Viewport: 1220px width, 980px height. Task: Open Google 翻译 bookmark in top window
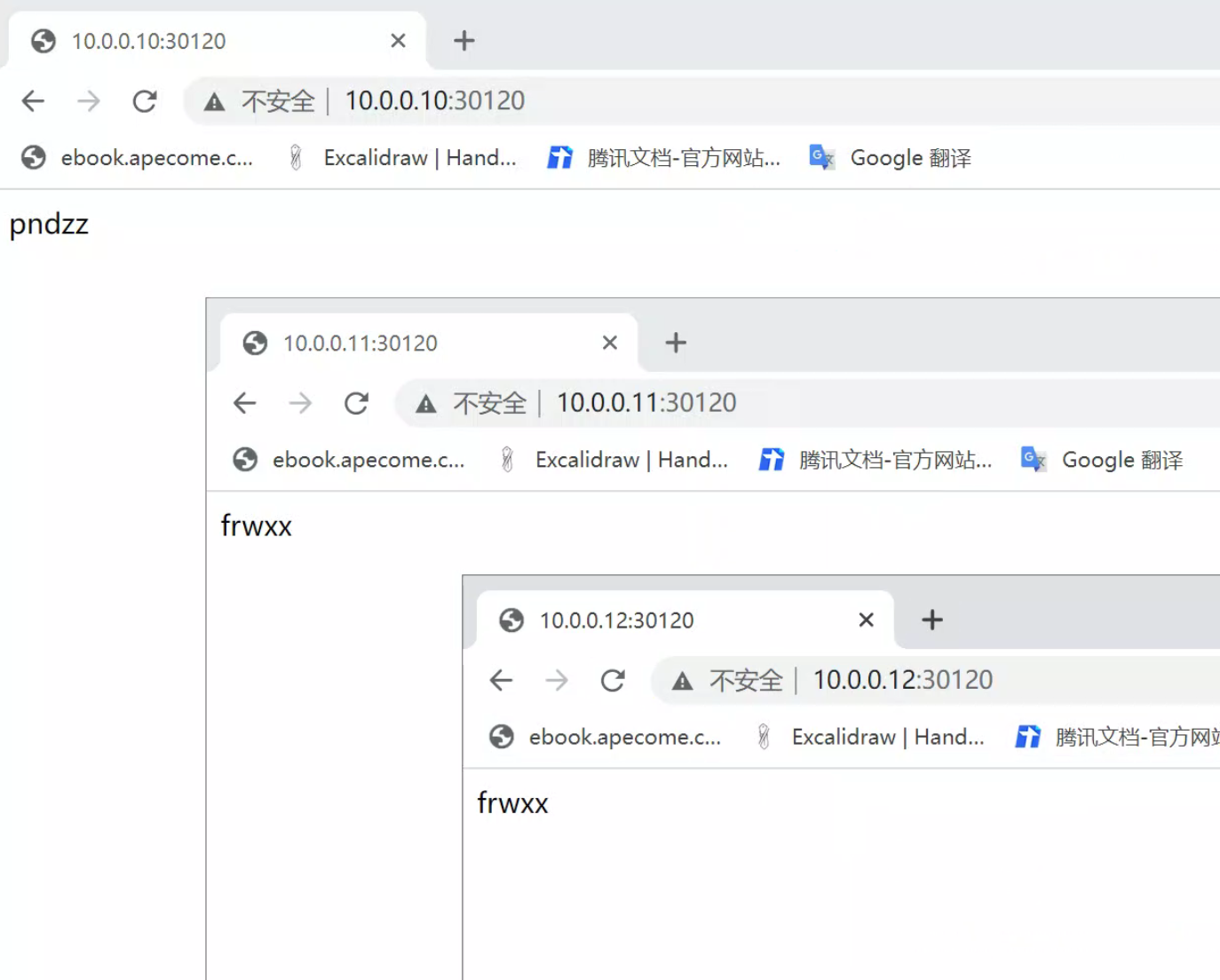coord(891,158)
